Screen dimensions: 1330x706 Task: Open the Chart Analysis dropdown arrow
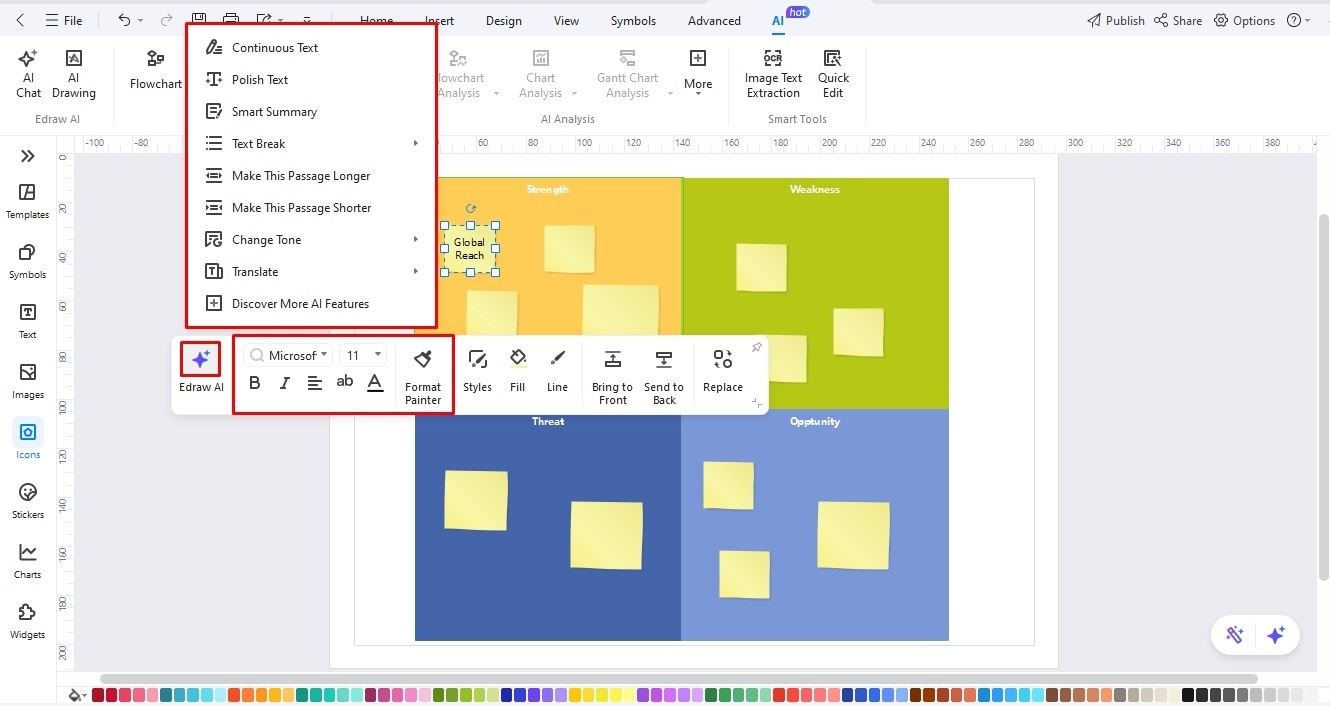tap(574, 94)
